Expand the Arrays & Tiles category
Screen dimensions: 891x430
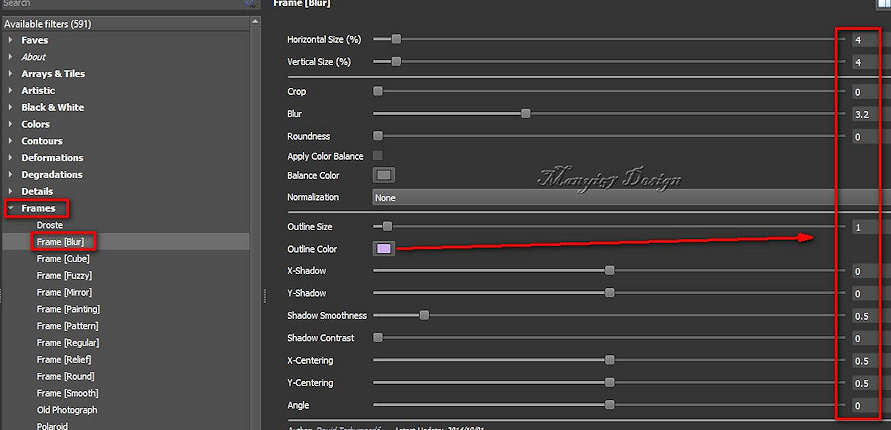pos(12,74)
